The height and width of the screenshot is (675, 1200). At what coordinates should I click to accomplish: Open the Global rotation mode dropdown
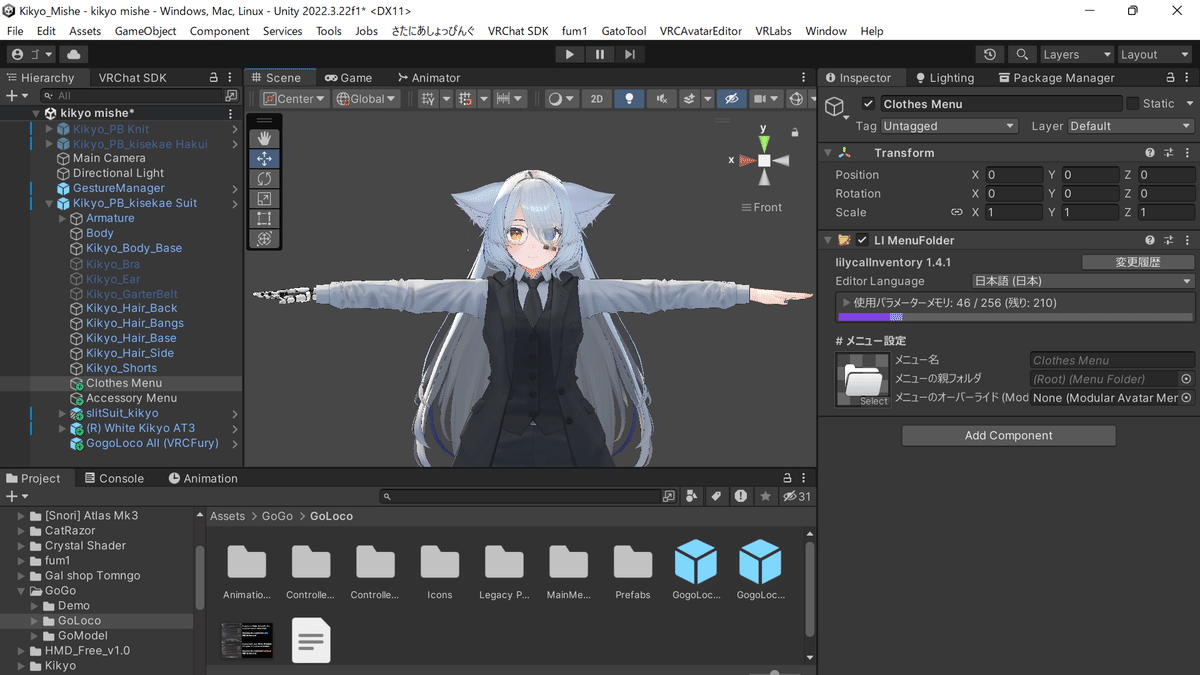click(366, 98)
